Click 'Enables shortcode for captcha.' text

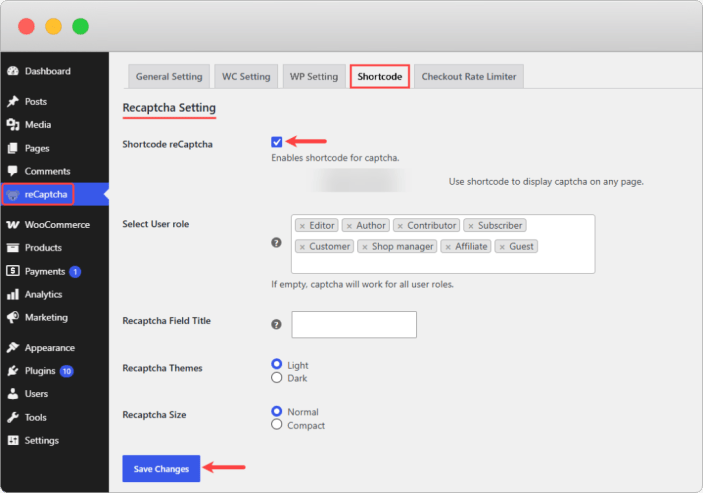[335, 158]
